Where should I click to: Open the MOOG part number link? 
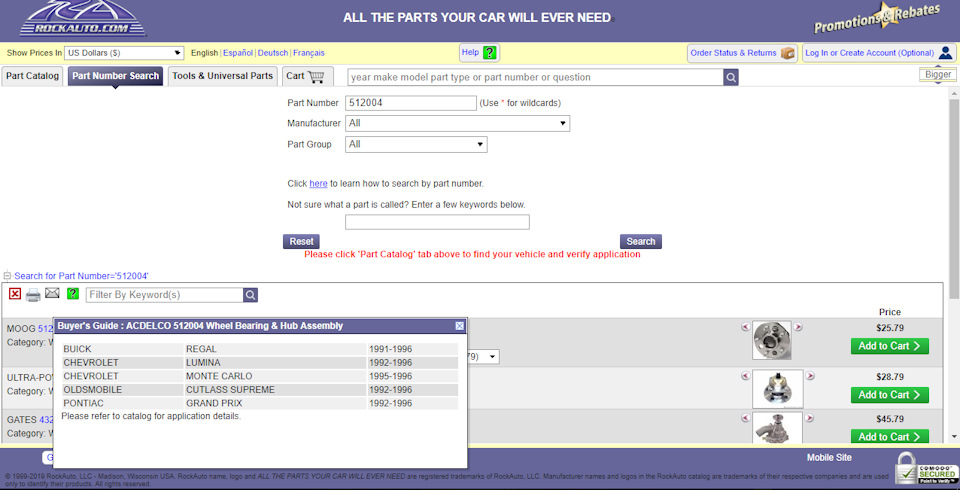46,328
